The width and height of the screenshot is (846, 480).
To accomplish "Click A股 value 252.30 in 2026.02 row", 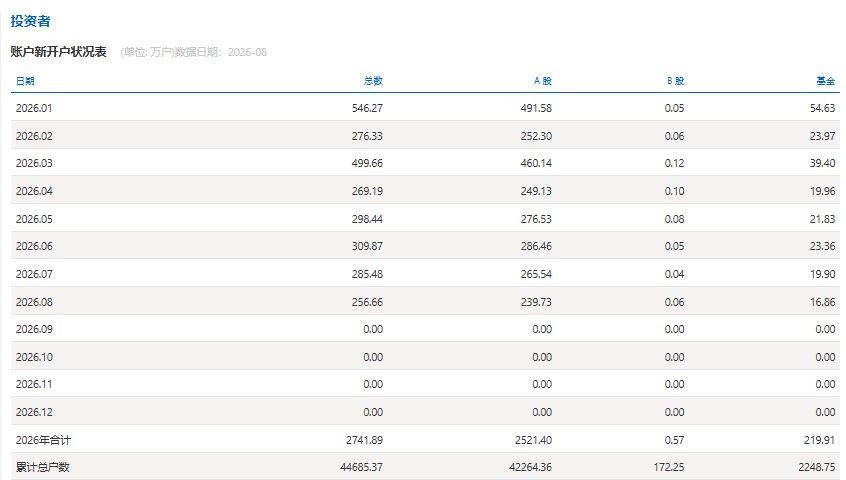I will click(536, 136).
